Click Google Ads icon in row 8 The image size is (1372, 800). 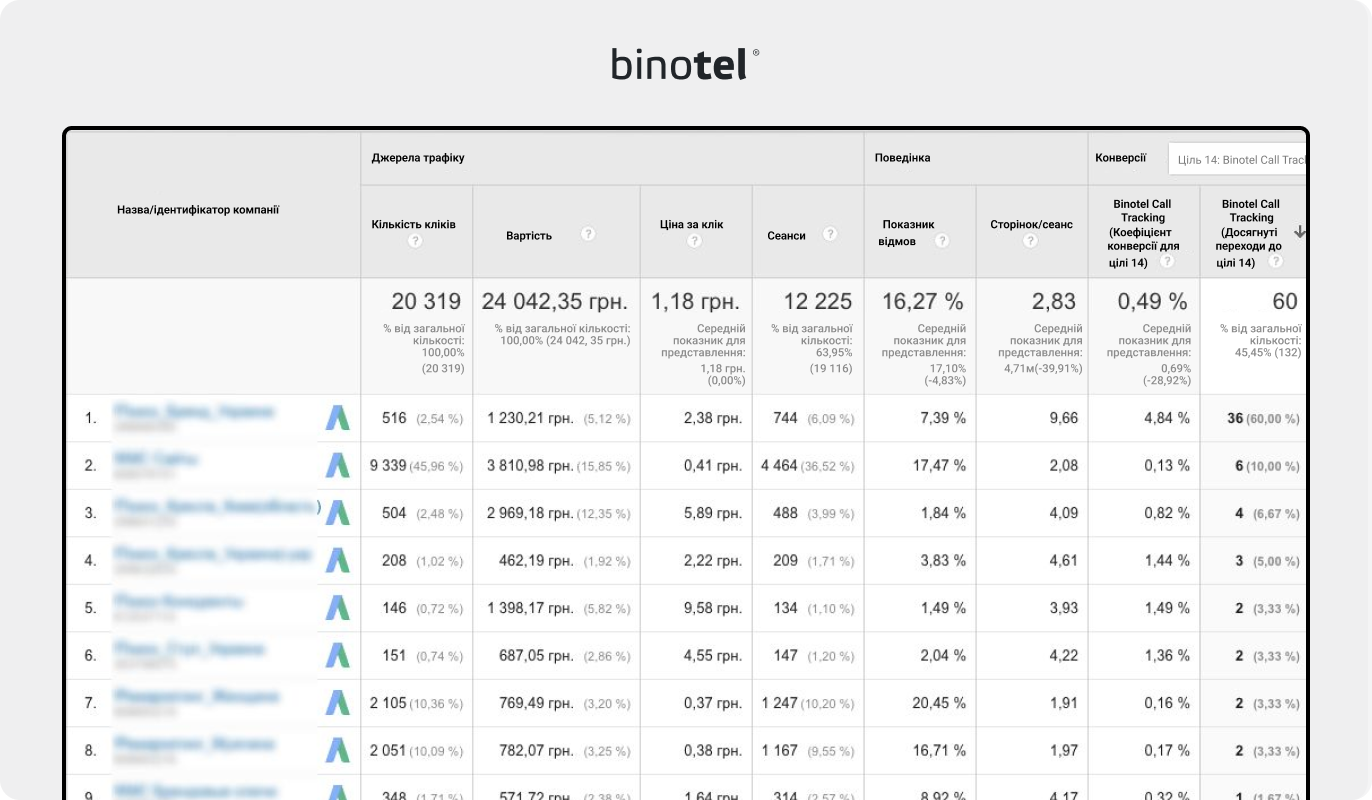[338, 750]
